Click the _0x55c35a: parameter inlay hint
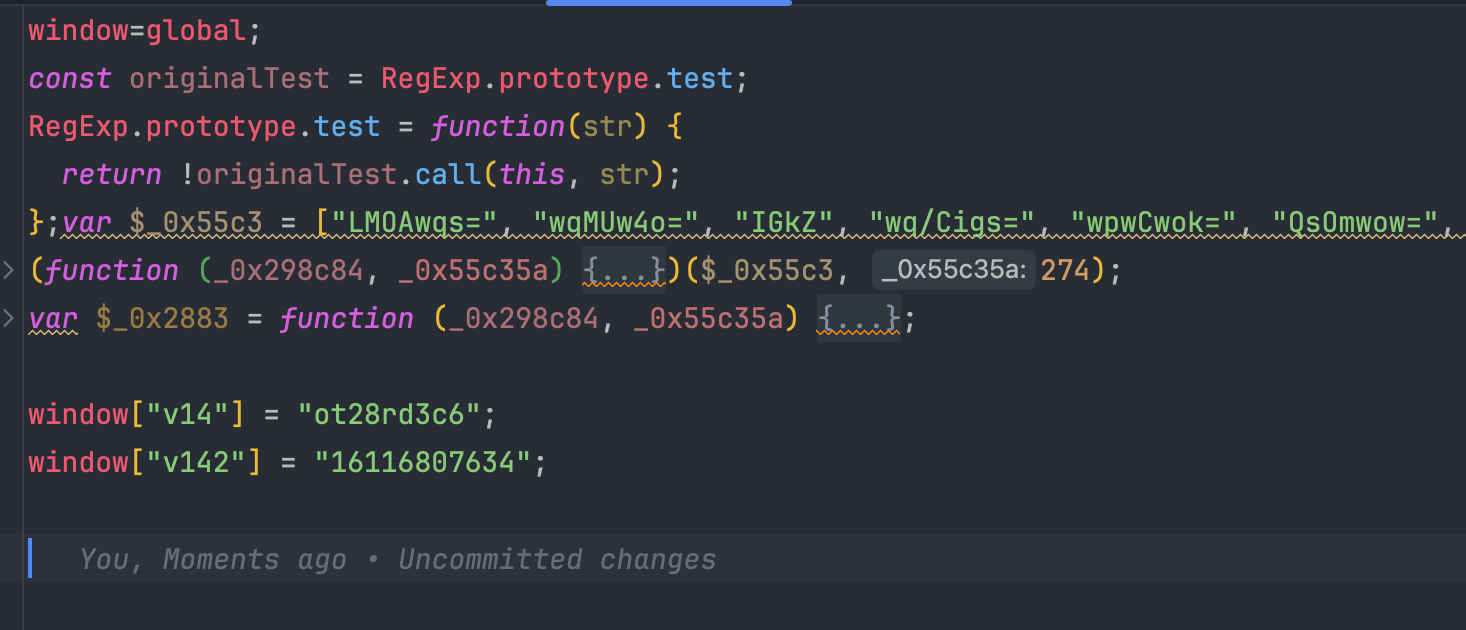Image resolution: width=1466 pixels, height=630 pixels. coord(951,270)
